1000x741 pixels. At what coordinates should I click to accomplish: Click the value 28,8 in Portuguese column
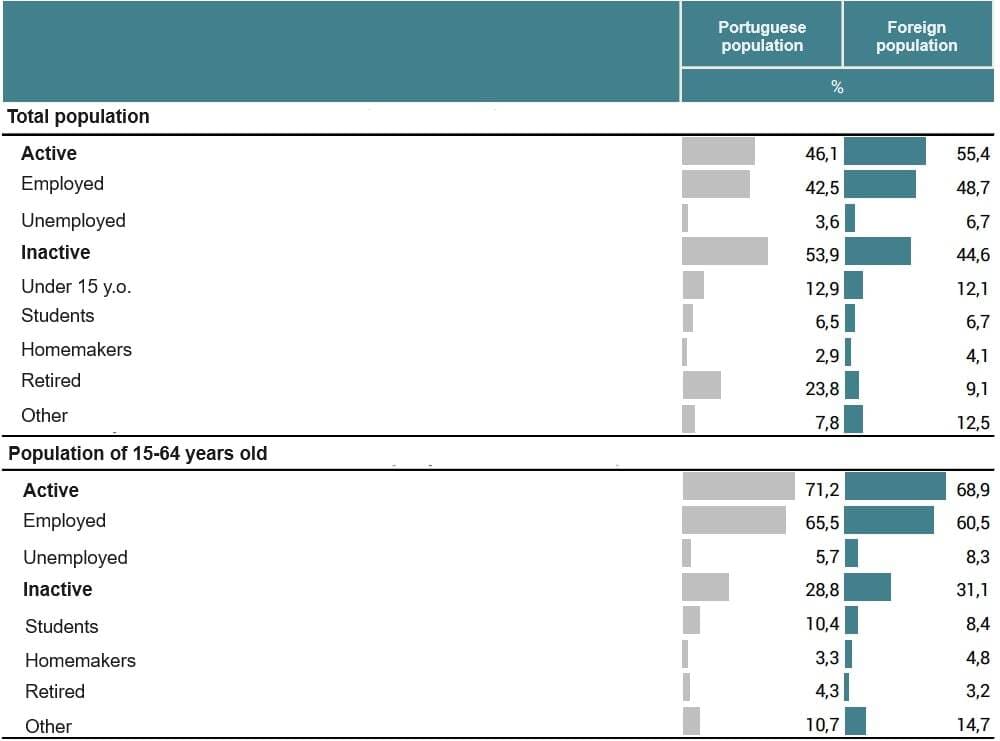click(822, 590)
